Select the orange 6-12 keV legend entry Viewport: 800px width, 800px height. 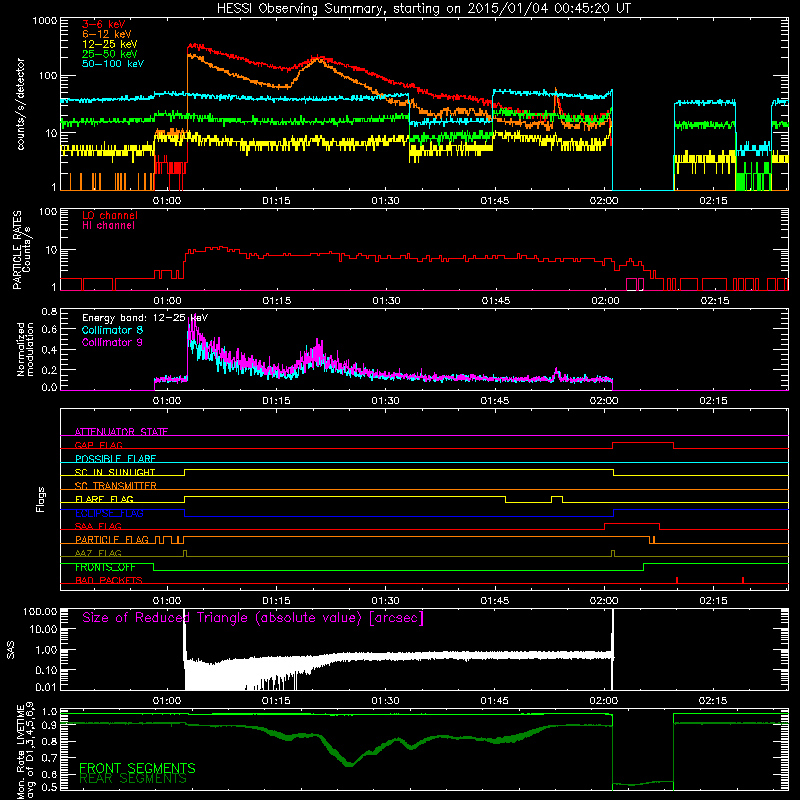click(107, 34)
